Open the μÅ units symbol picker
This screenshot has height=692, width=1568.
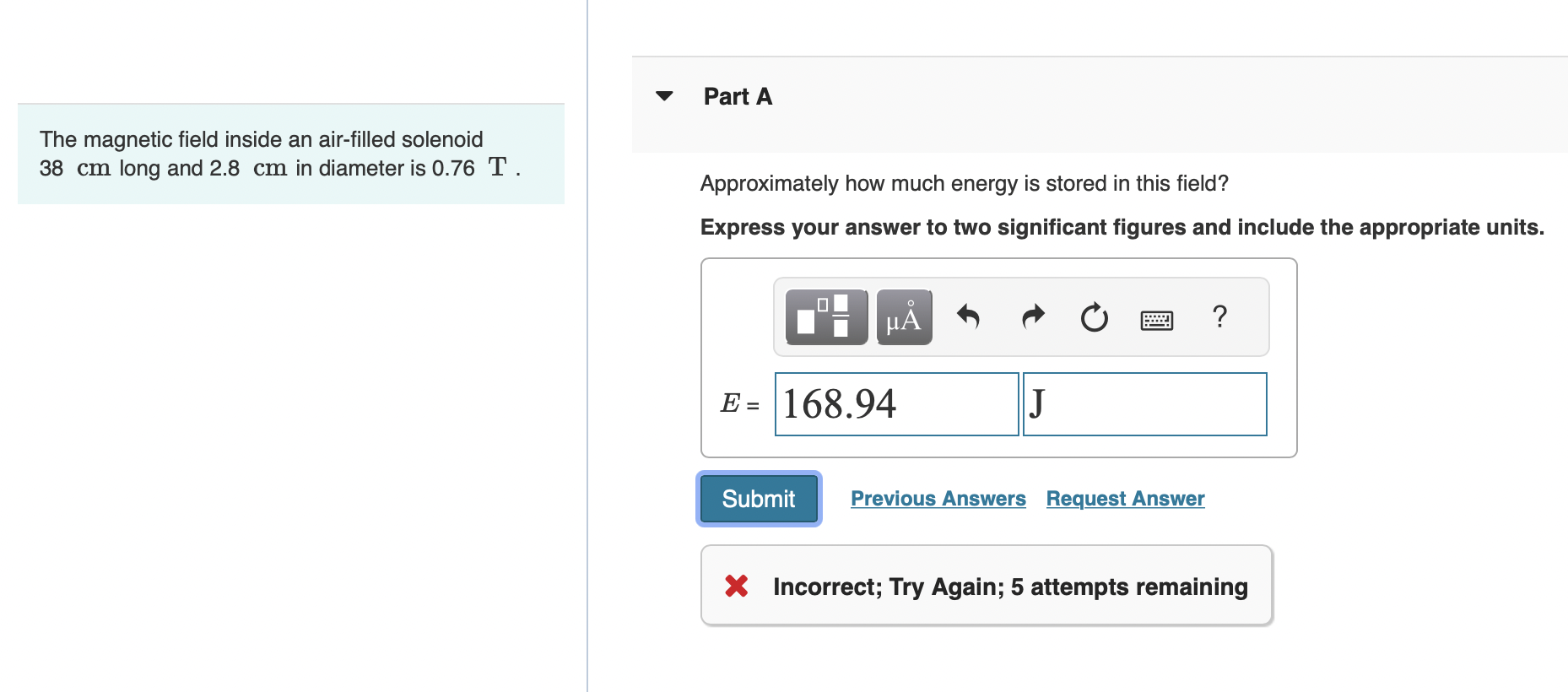[903, 316]
